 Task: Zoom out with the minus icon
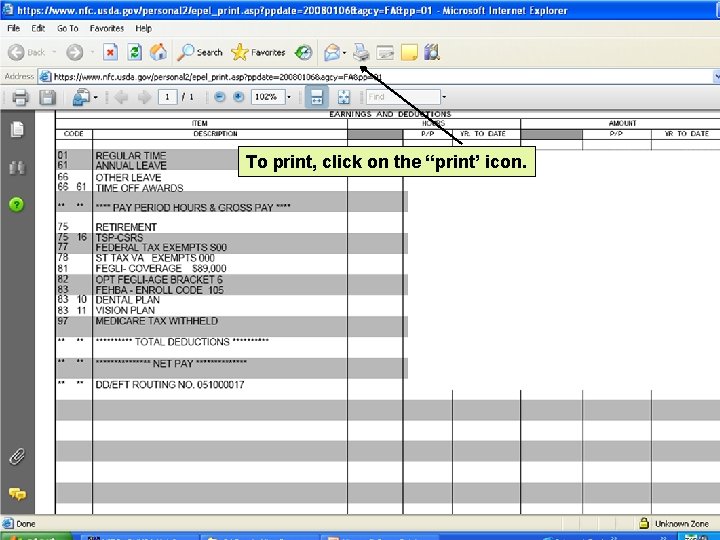(x=219, y=97)
